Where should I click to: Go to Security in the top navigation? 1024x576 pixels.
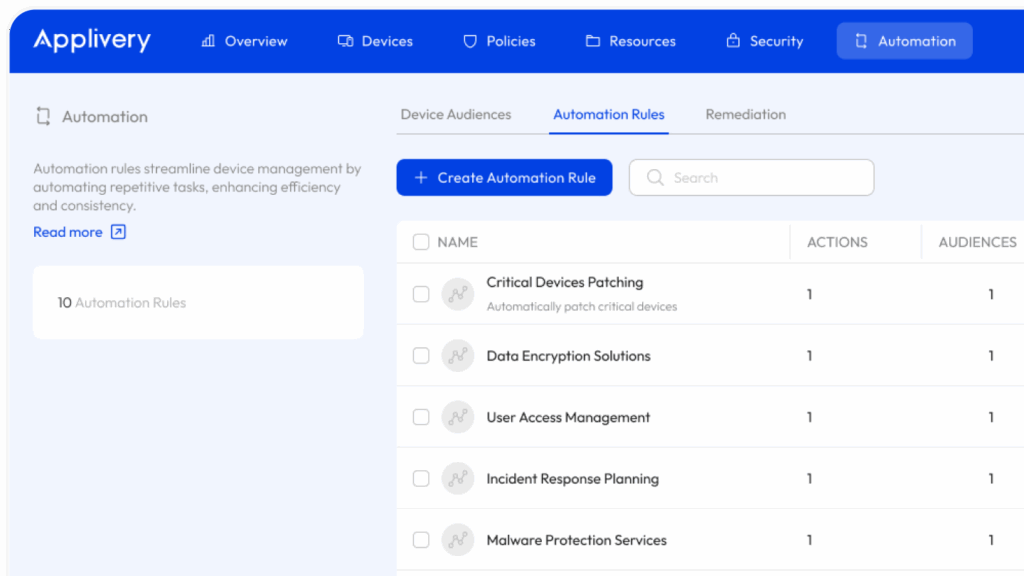(x=764, y=41)
